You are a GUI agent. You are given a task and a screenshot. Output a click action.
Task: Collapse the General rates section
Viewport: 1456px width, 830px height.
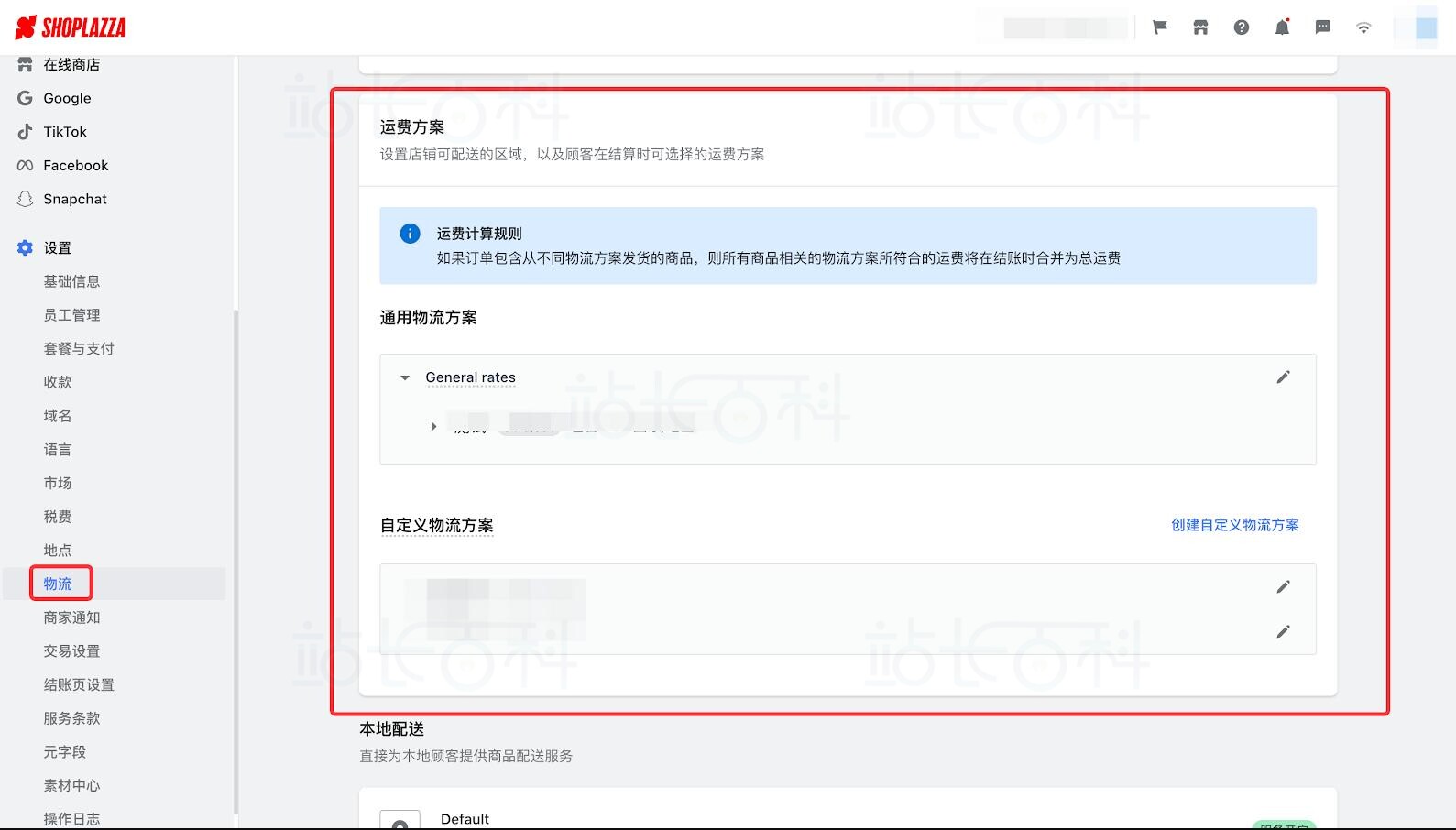(x=405, y=377)
